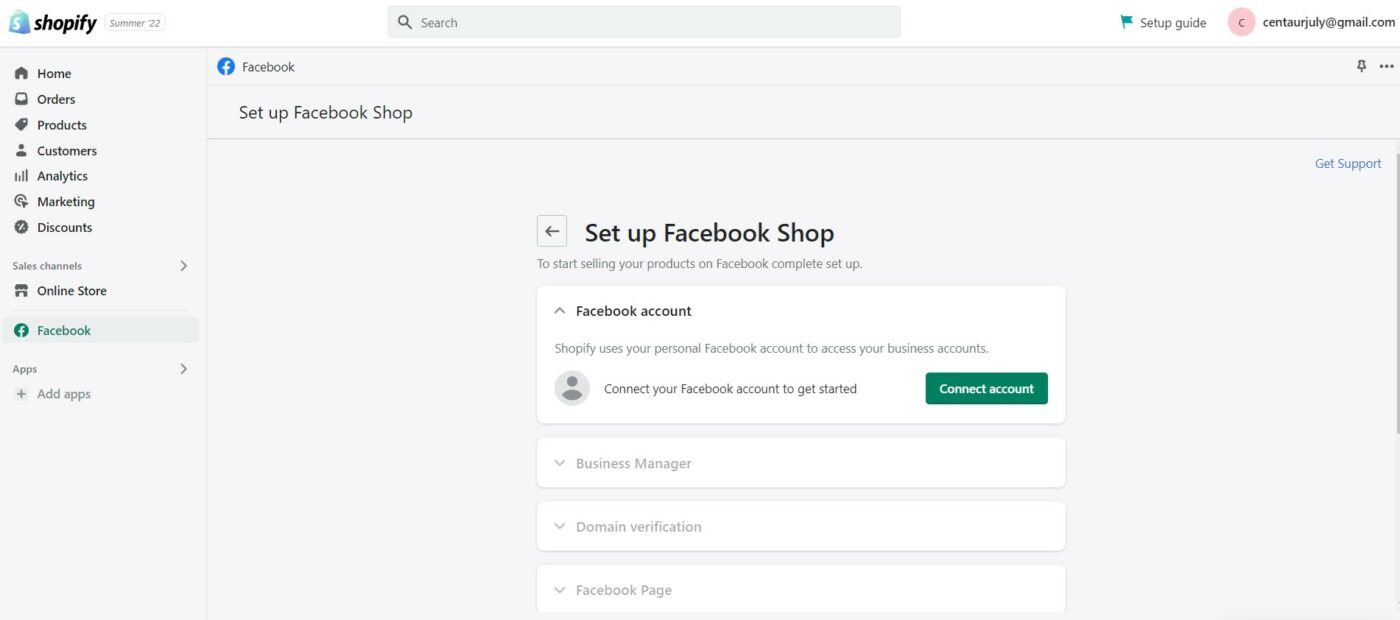Click the Discounts icon in sidebar
Viewport: 1400px width, 620px height.
click(21, 227)
